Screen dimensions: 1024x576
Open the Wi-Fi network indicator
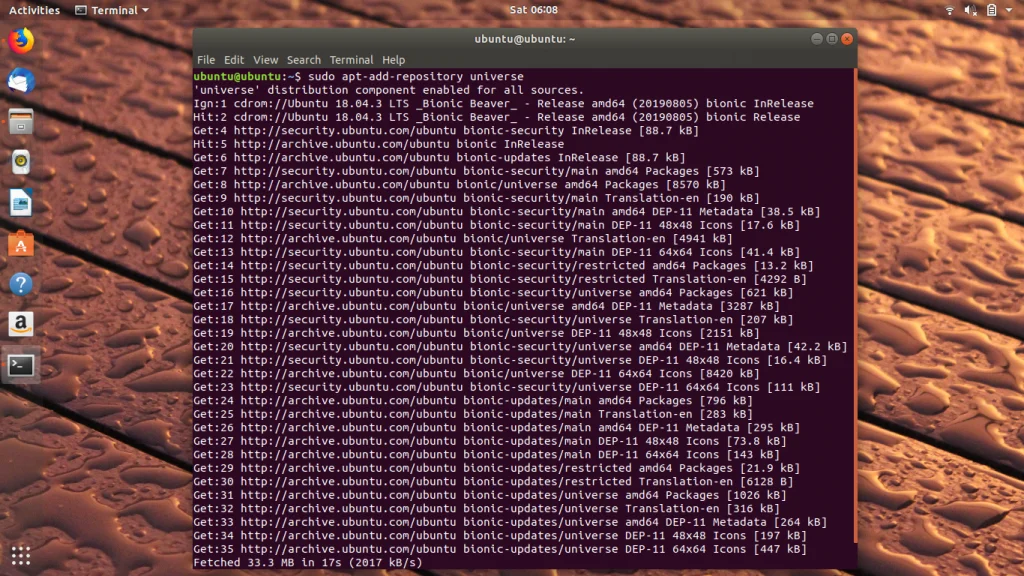tap(950, 10)
